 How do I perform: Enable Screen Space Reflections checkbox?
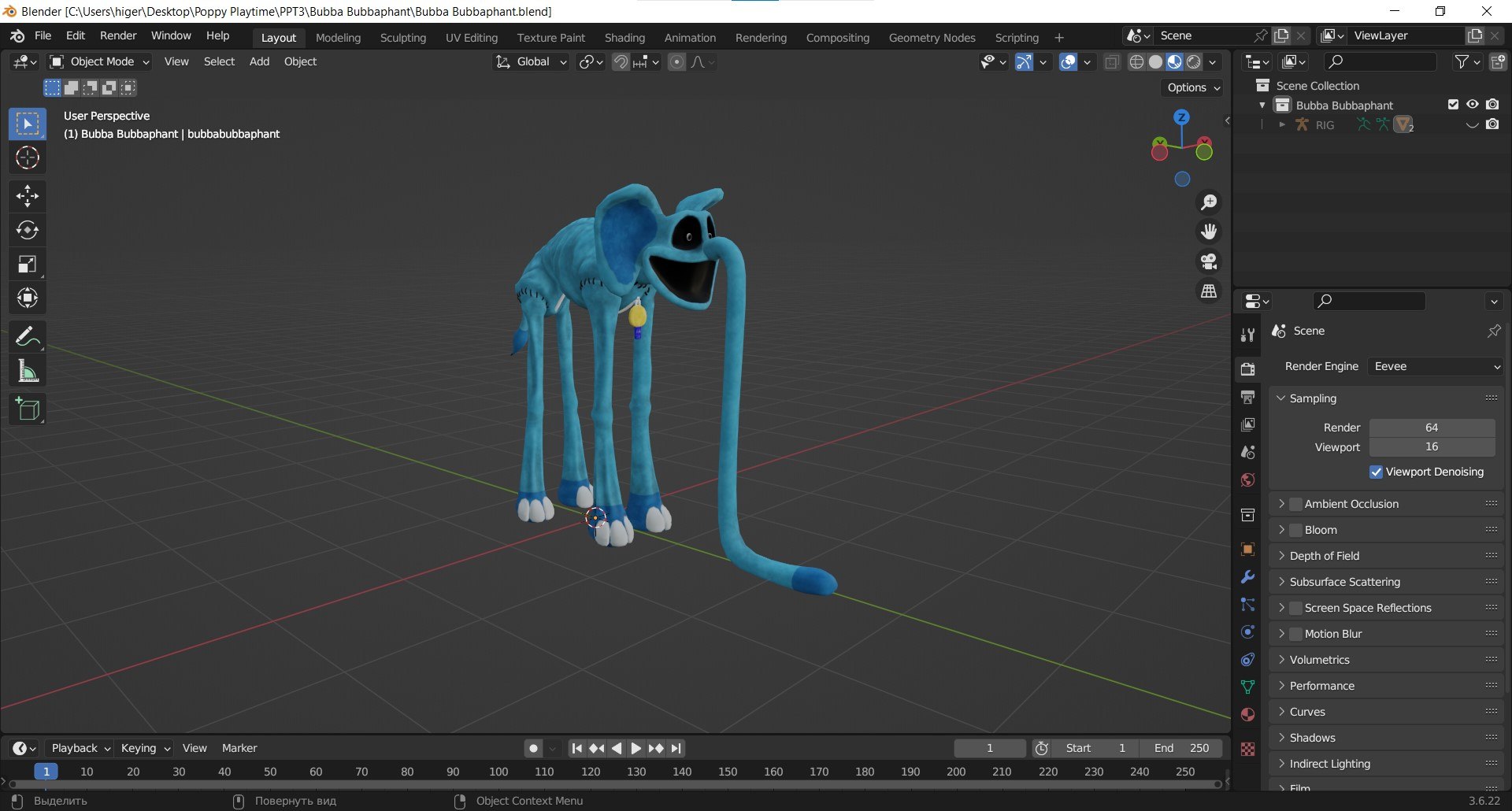pyautogui.click(x=1296, y=608)
